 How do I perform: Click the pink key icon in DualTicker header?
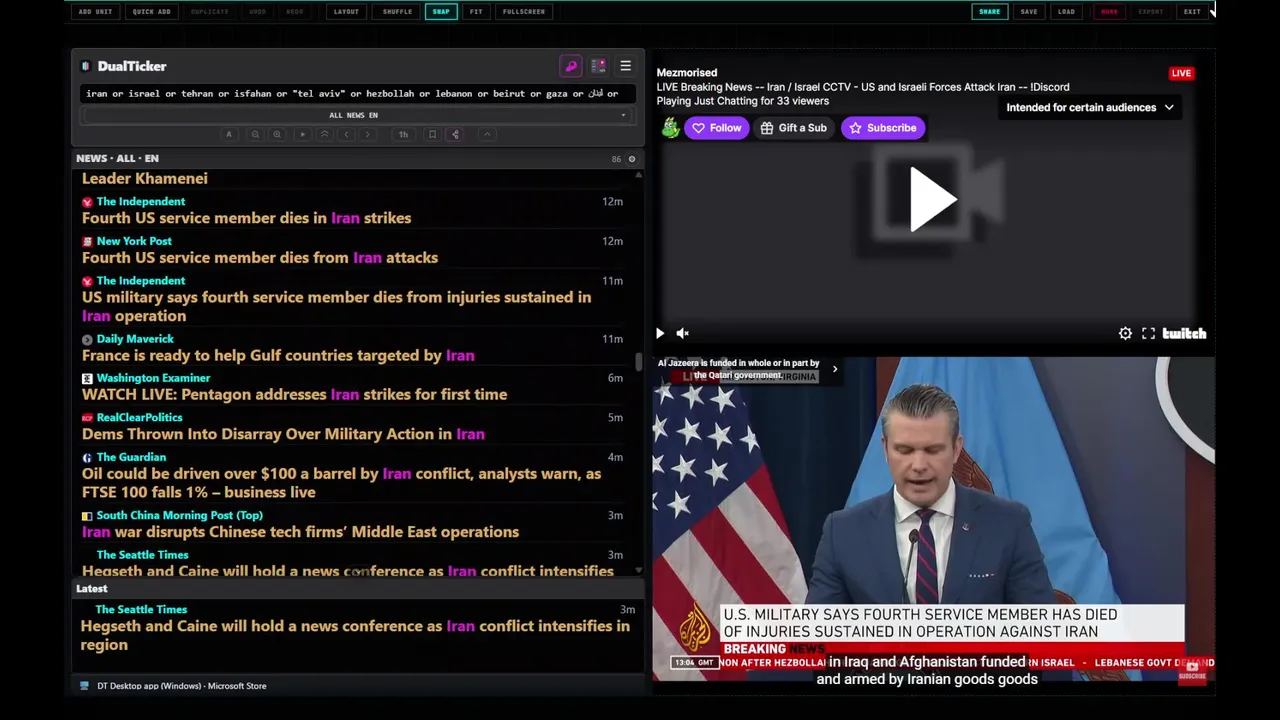pos(571,66)
